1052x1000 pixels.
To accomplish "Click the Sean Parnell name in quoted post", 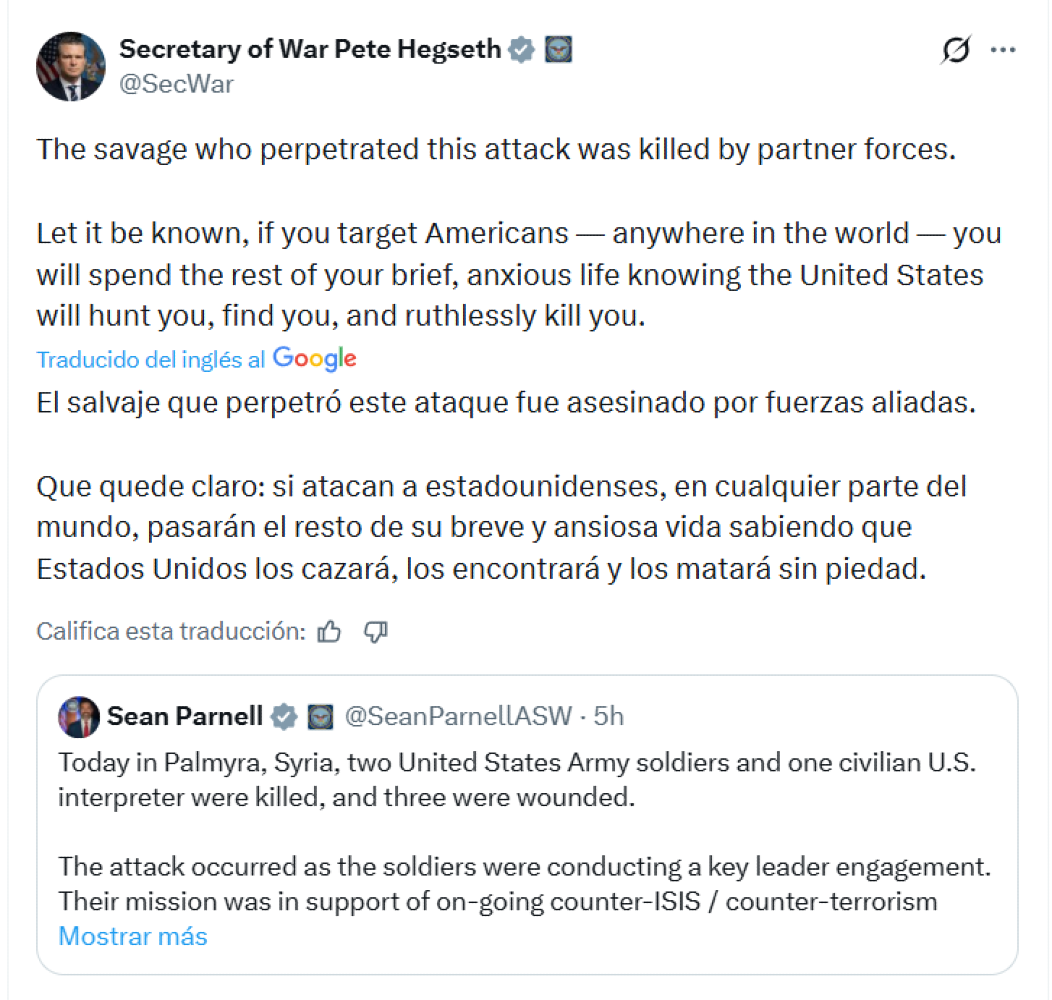I will [185, 716].
